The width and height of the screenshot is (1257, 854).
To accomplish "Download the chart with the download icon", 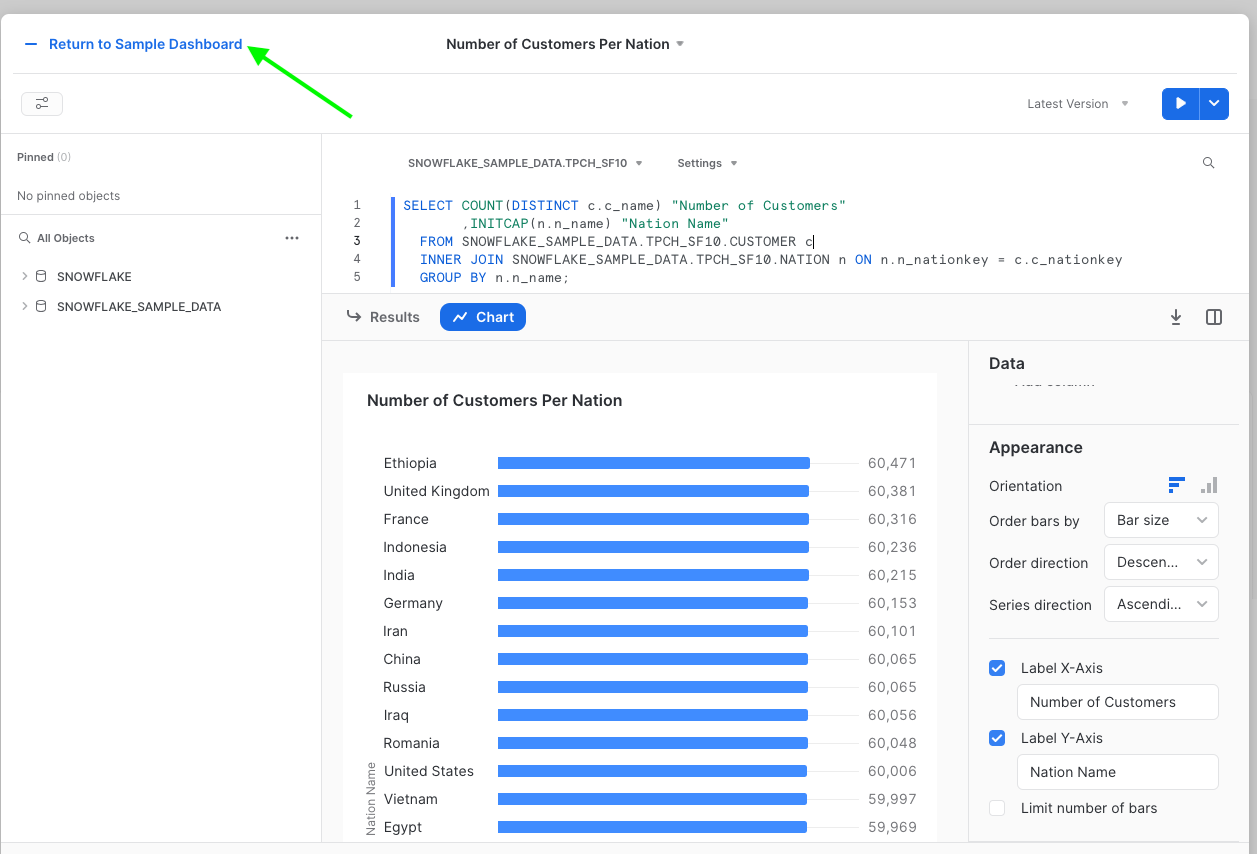I will click(x=1176, y=317).
